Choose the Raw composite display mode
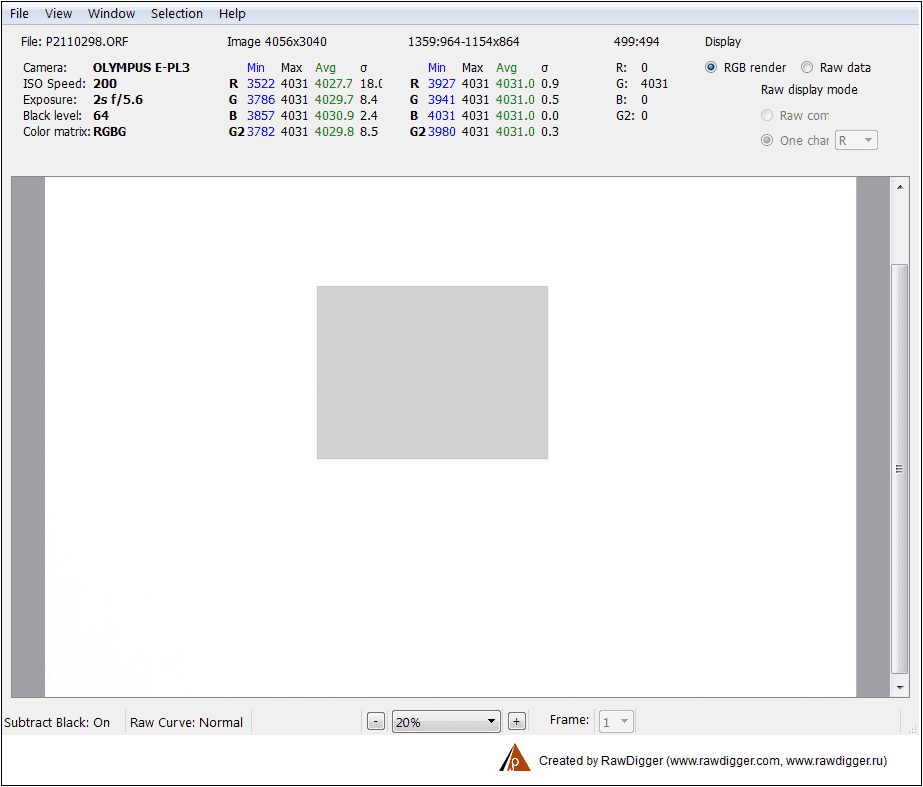The height and width of the screenshot is (787, 923). (x=768, y=116)
